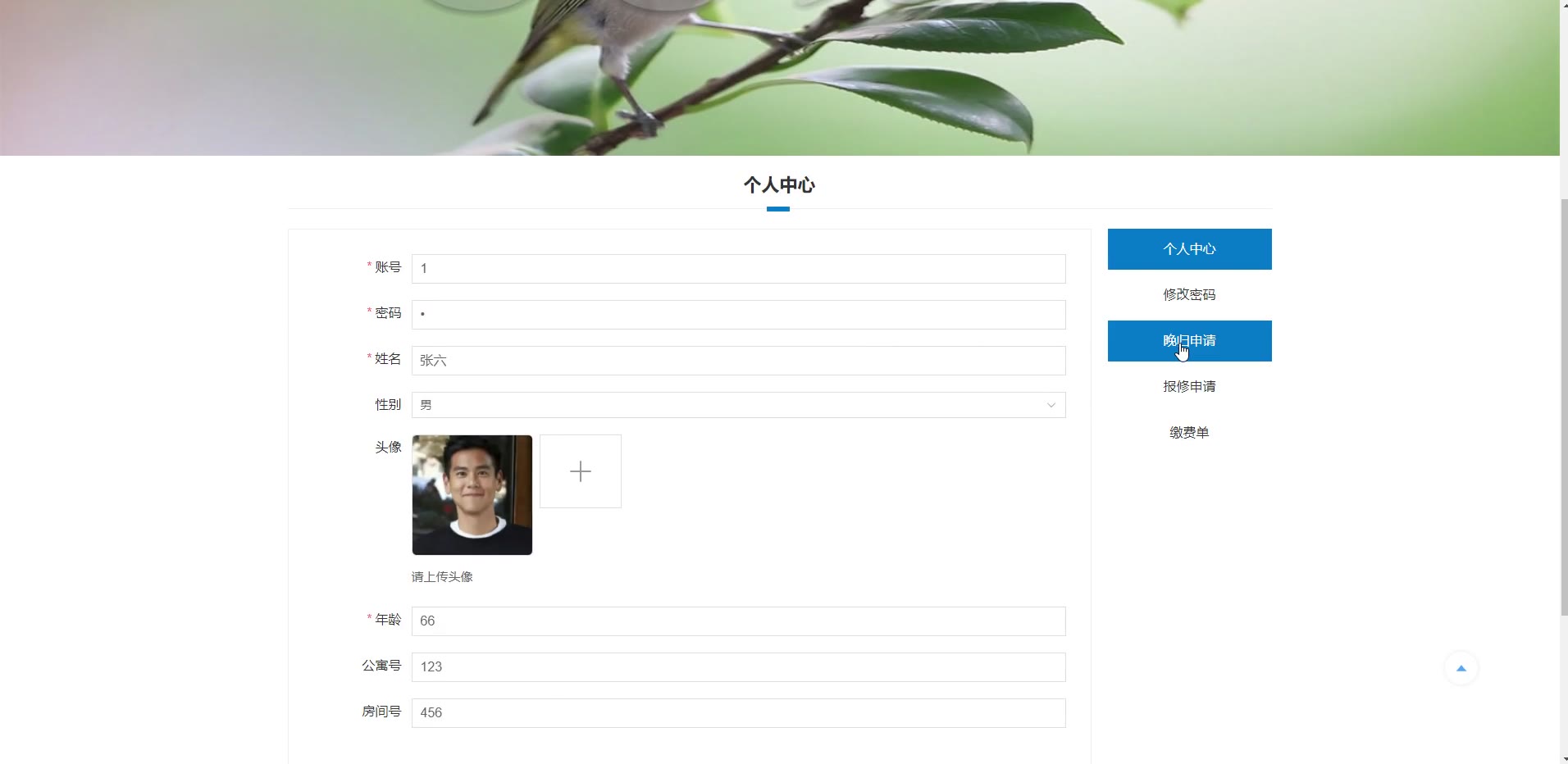Open 缴费单 menu entry
The image size is (1568, 764).
(1189, 433)
